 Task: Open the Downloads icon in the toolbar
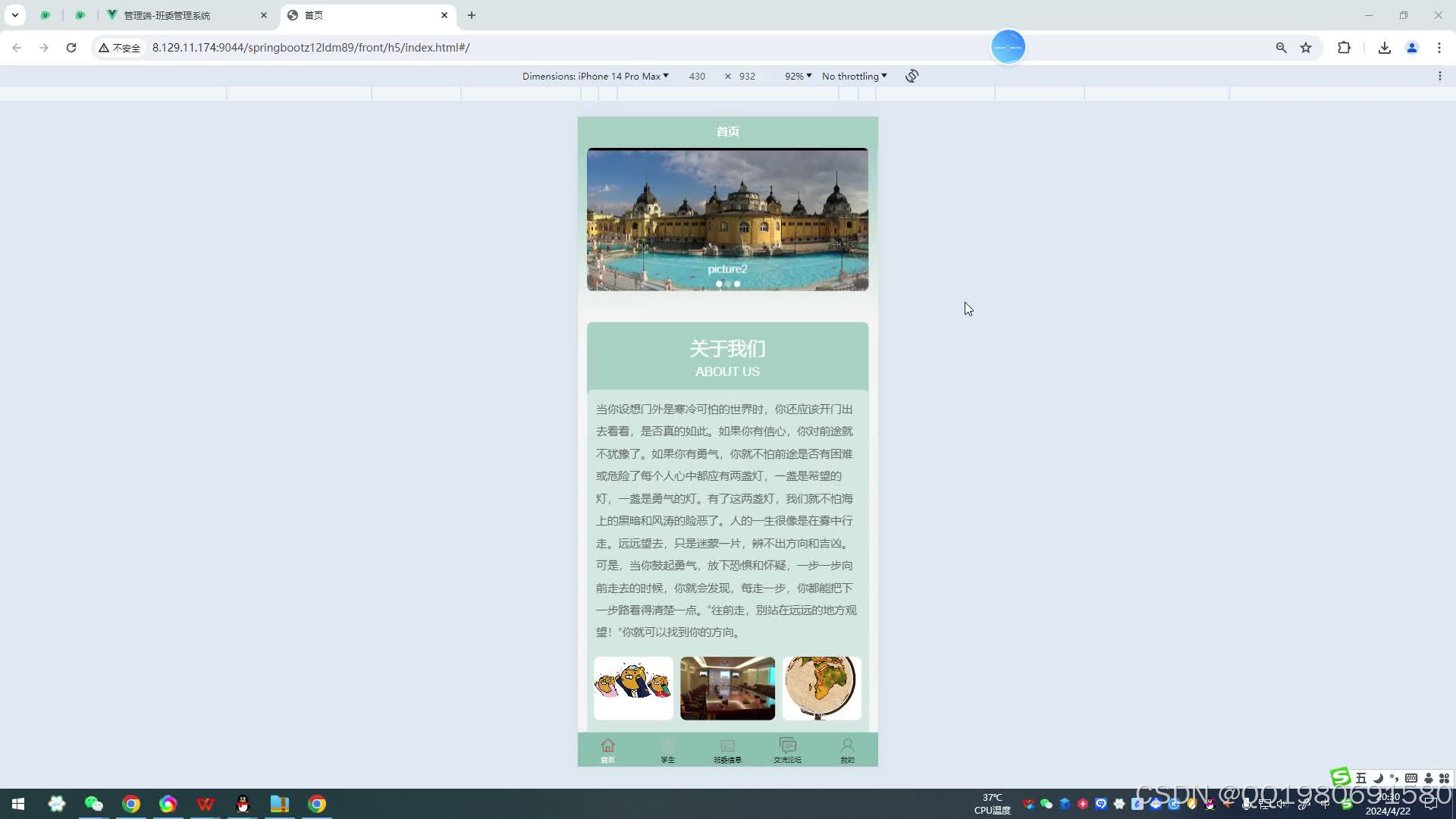pyautogui.click(x=1384, y=47)
